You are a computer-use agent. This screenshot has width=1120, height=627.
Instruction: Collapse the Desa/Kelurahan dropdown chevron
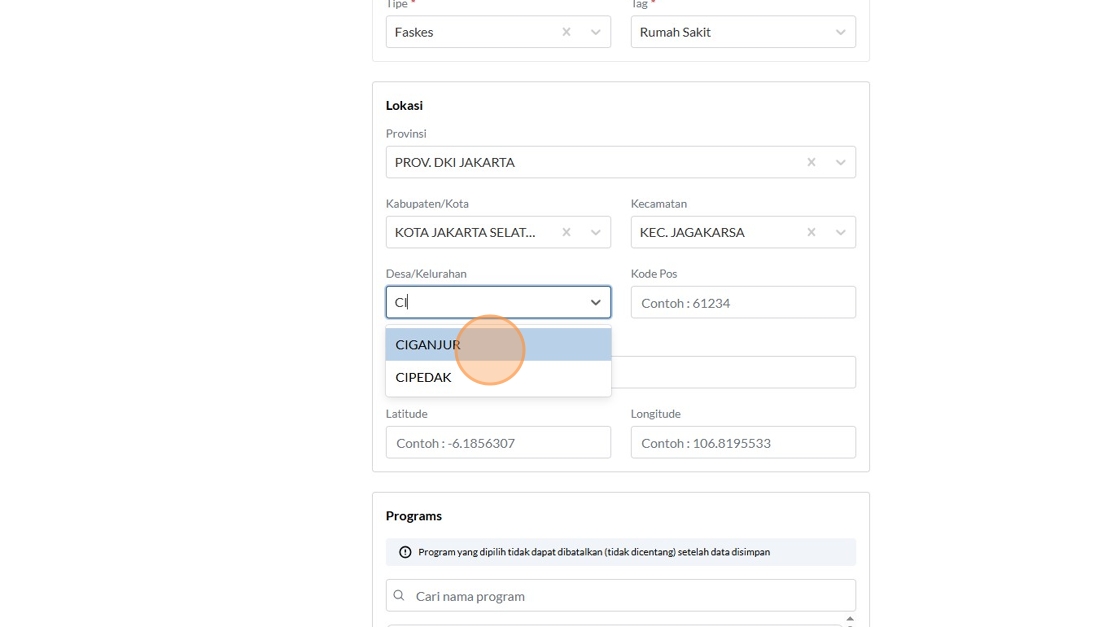click(x=596, y=302)
